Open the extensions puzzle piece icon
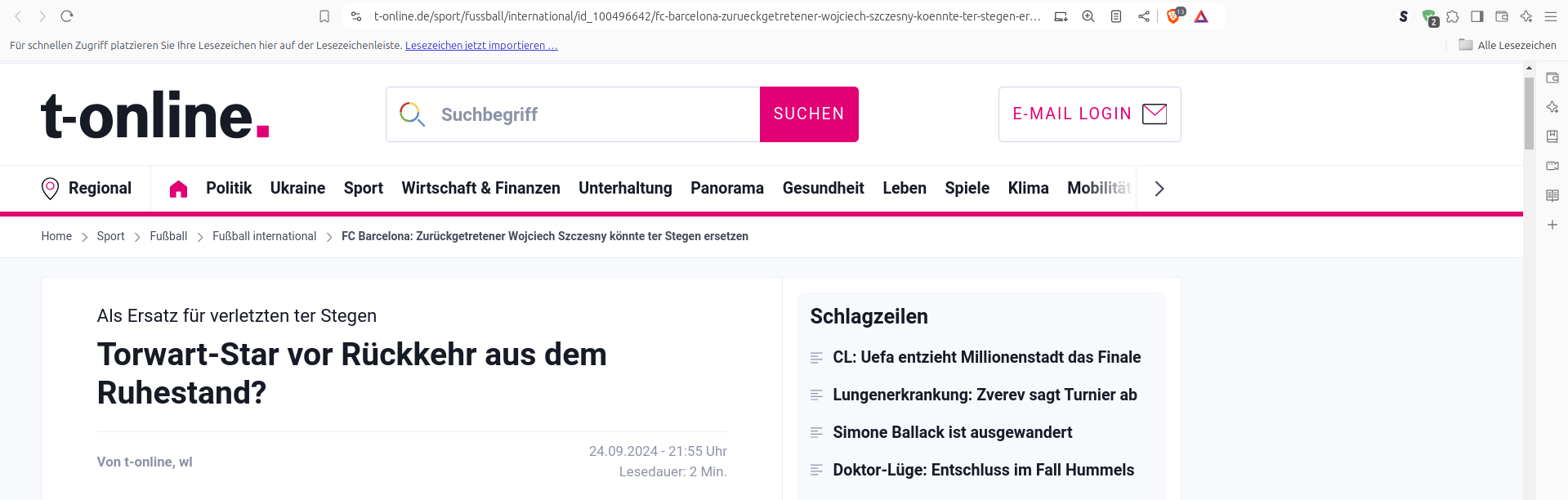1568x500 pixels. [x=1453, y=16]
